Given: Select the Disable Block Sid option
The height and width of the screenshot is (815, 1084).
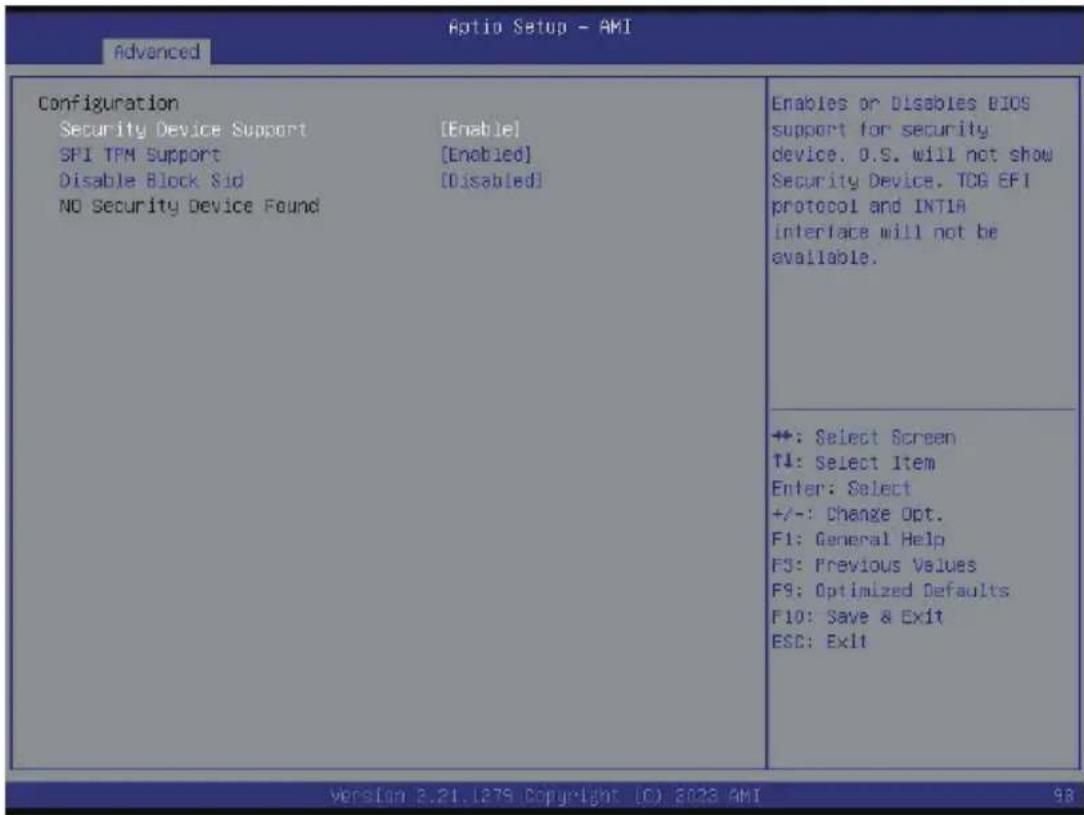Looking at the screenshot, I should click(x=151, y=181).
